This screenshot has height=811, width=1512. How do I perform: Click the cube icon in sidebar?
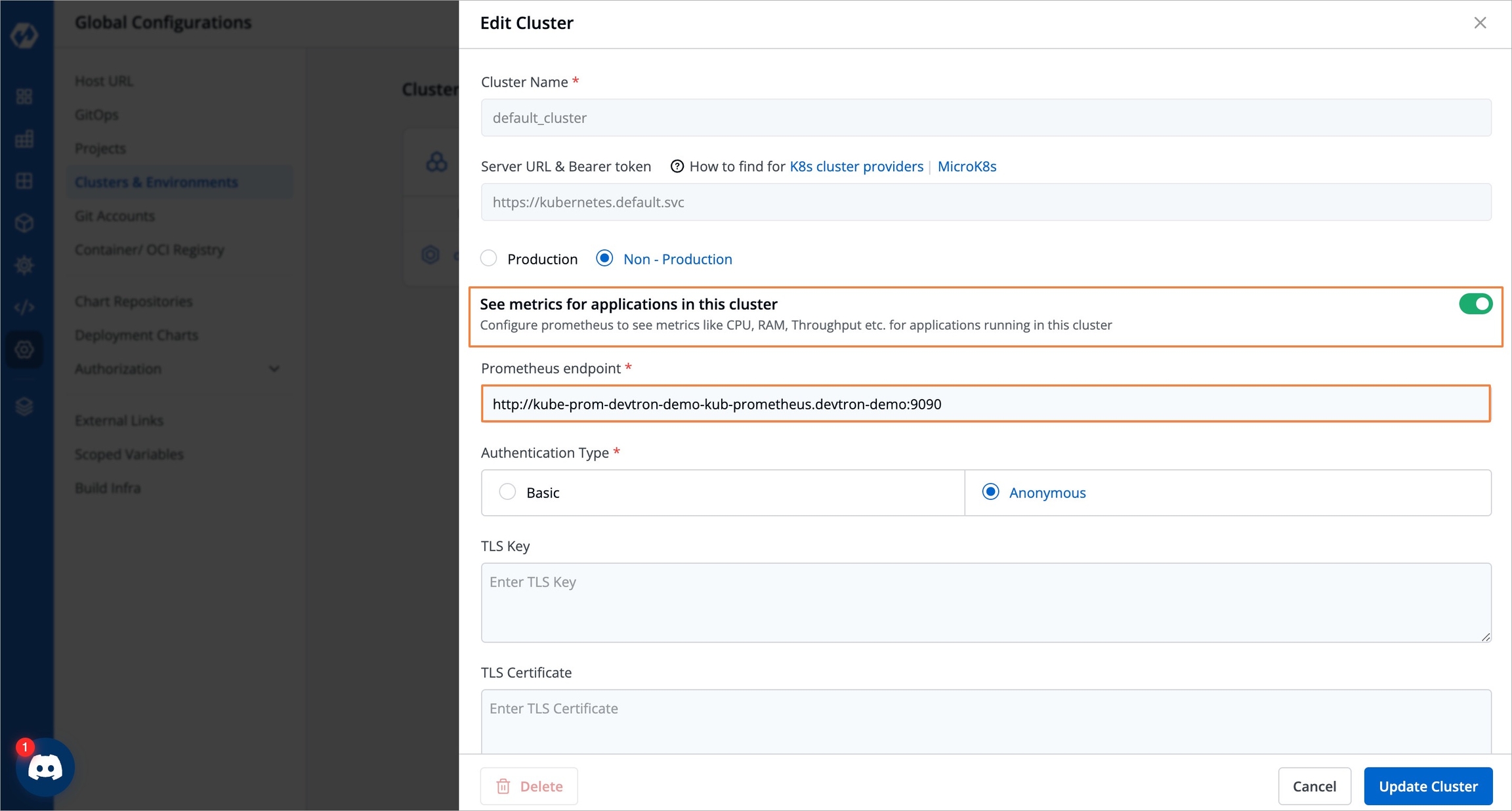click(24, 223)
